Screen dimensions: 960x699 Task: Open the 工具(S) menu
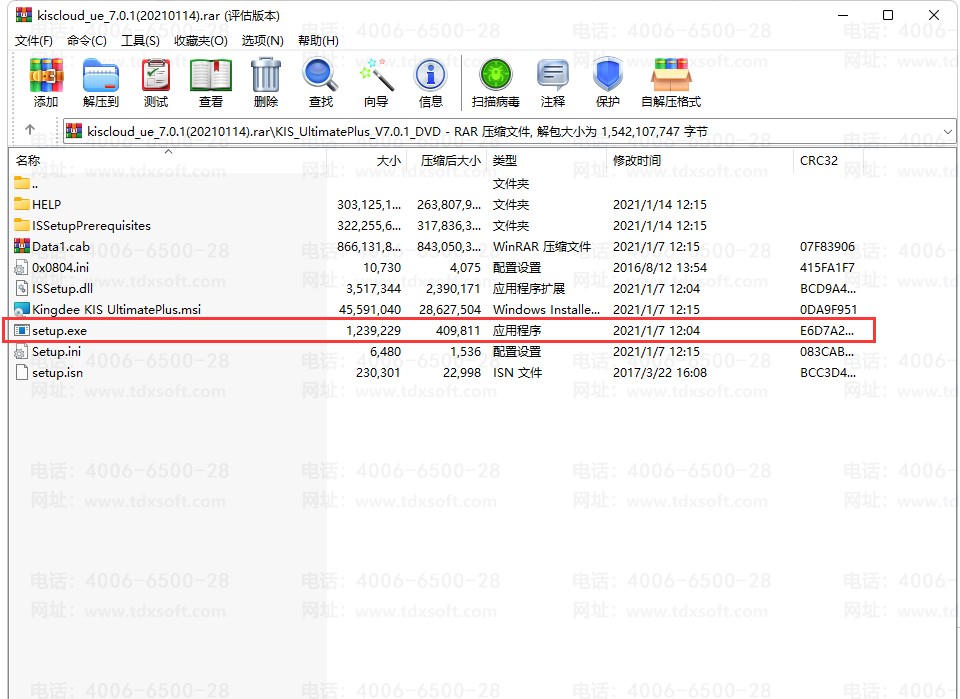[140, 41]
